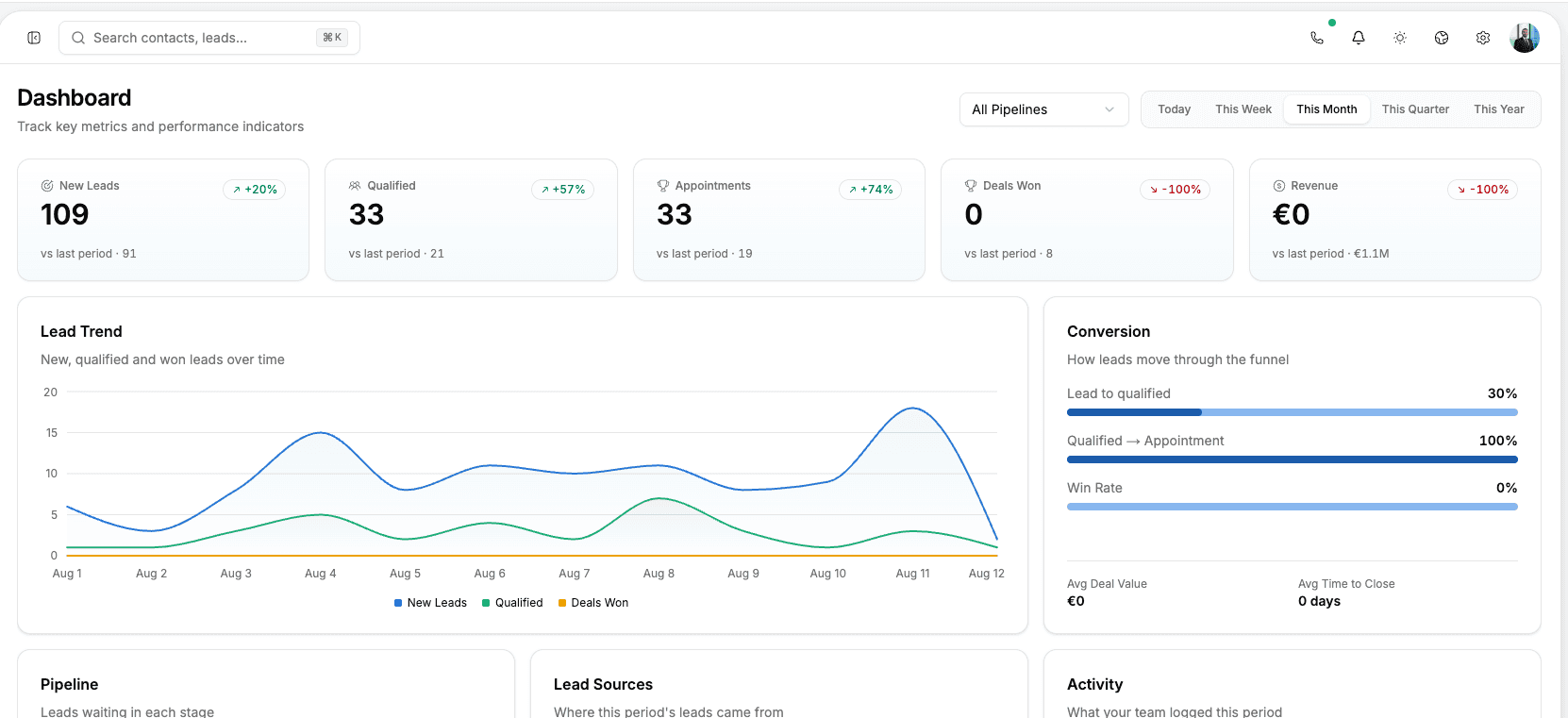Image resolution: width=1568 pixels, height=718 pixels.
Task: Click the -100% Deals Won badge
Action: 1176,190
